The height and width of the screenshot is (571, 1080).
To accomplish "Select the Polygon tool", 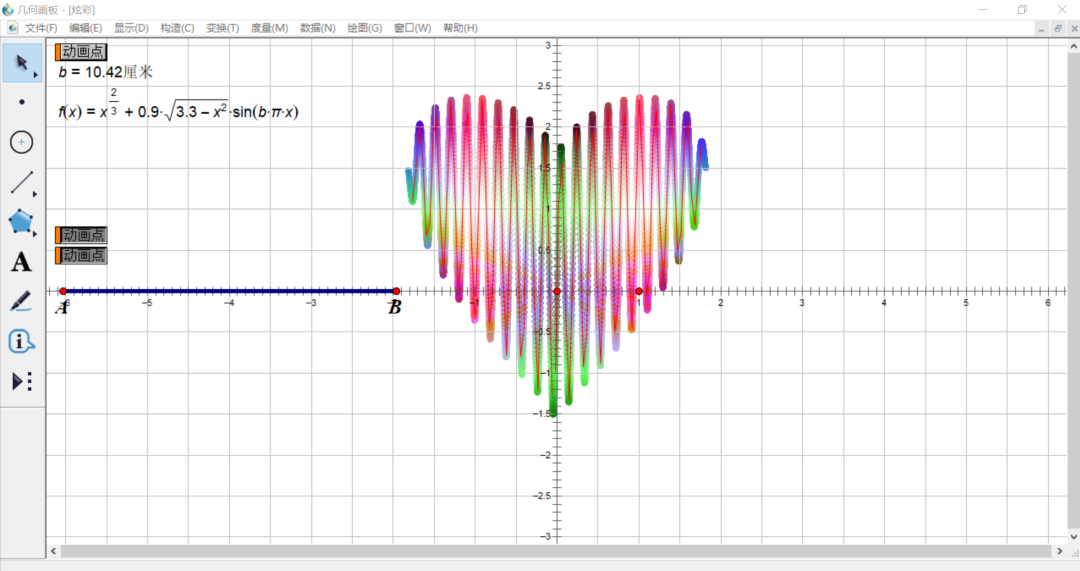I will point(21,222).
